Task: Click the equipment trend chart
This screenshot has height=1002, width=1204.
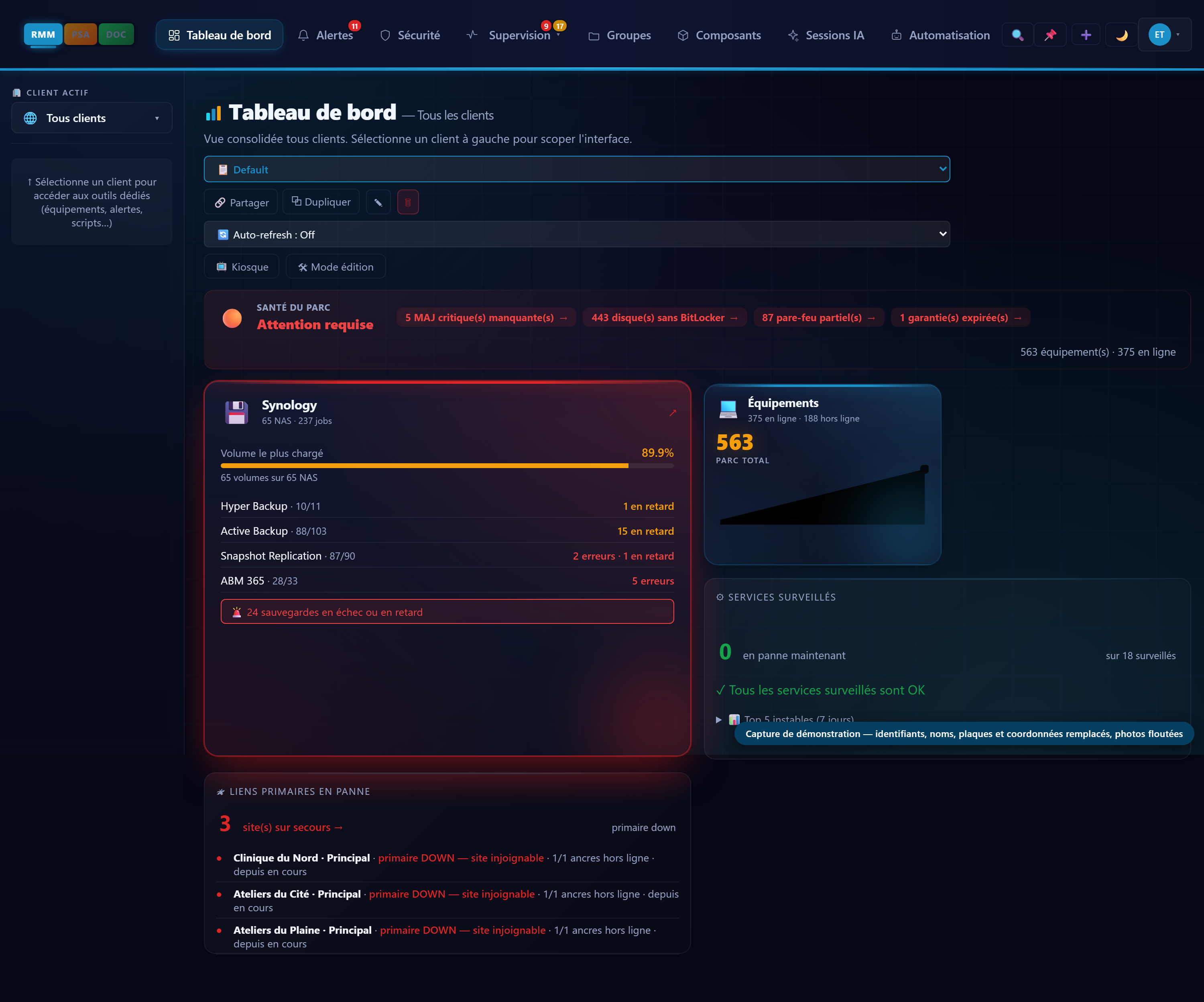Action: pyautogui.click(x=823, y=495)
